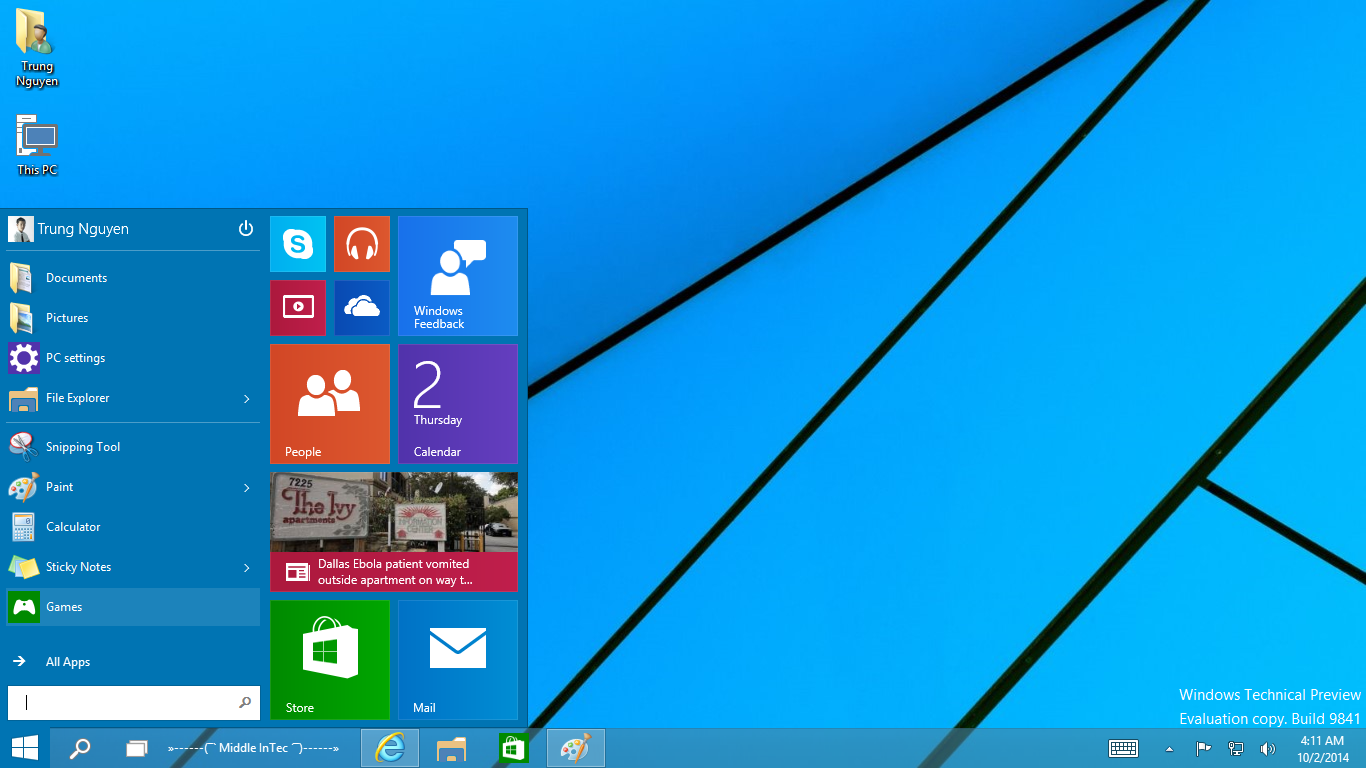Expand the Sticky Notes jump list arrow
Image resolution: width=1366 pixels, height=768 pixels.
[x=247, y=568]
